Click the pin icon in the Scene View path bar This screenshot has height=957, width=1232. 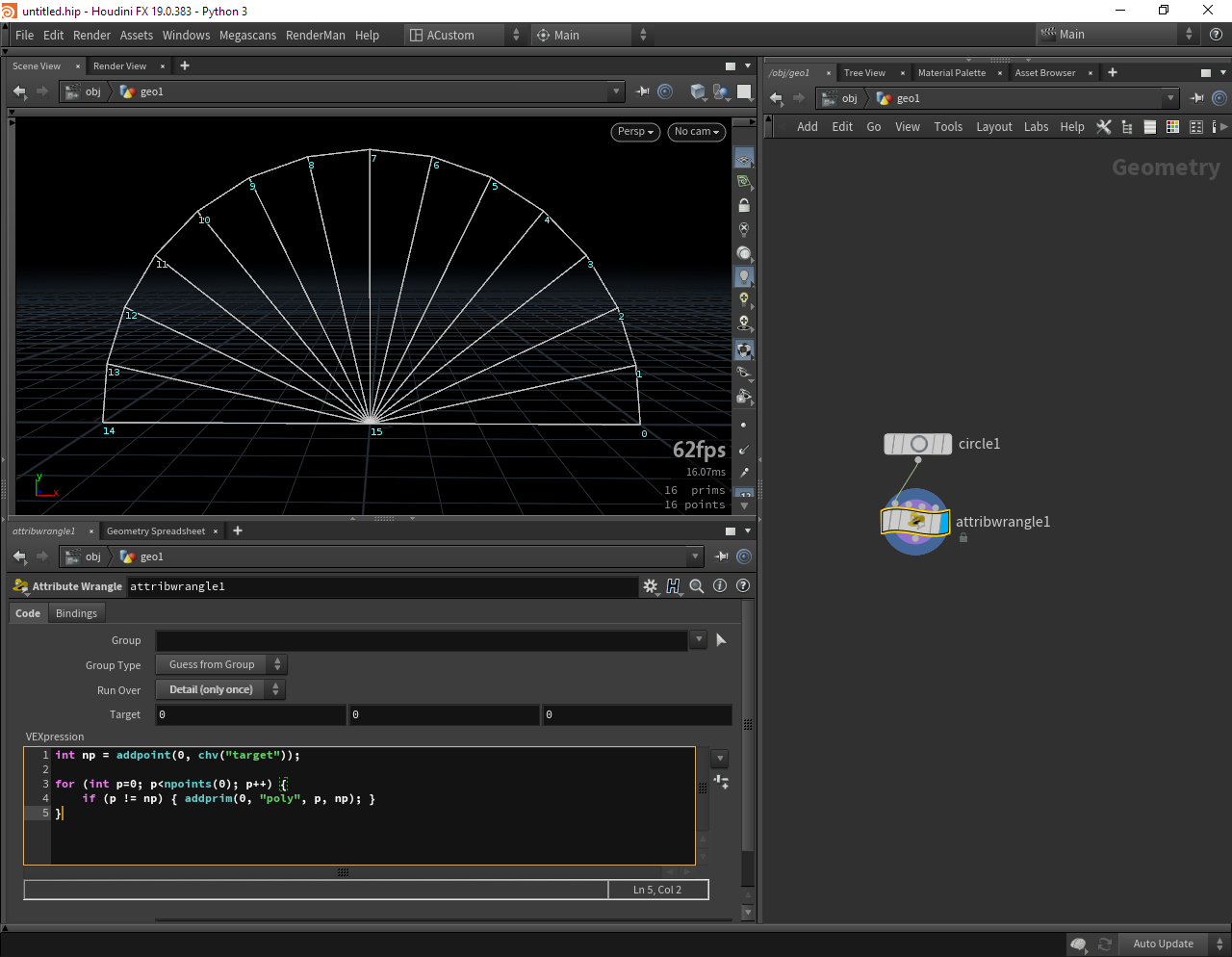point(643,91)
